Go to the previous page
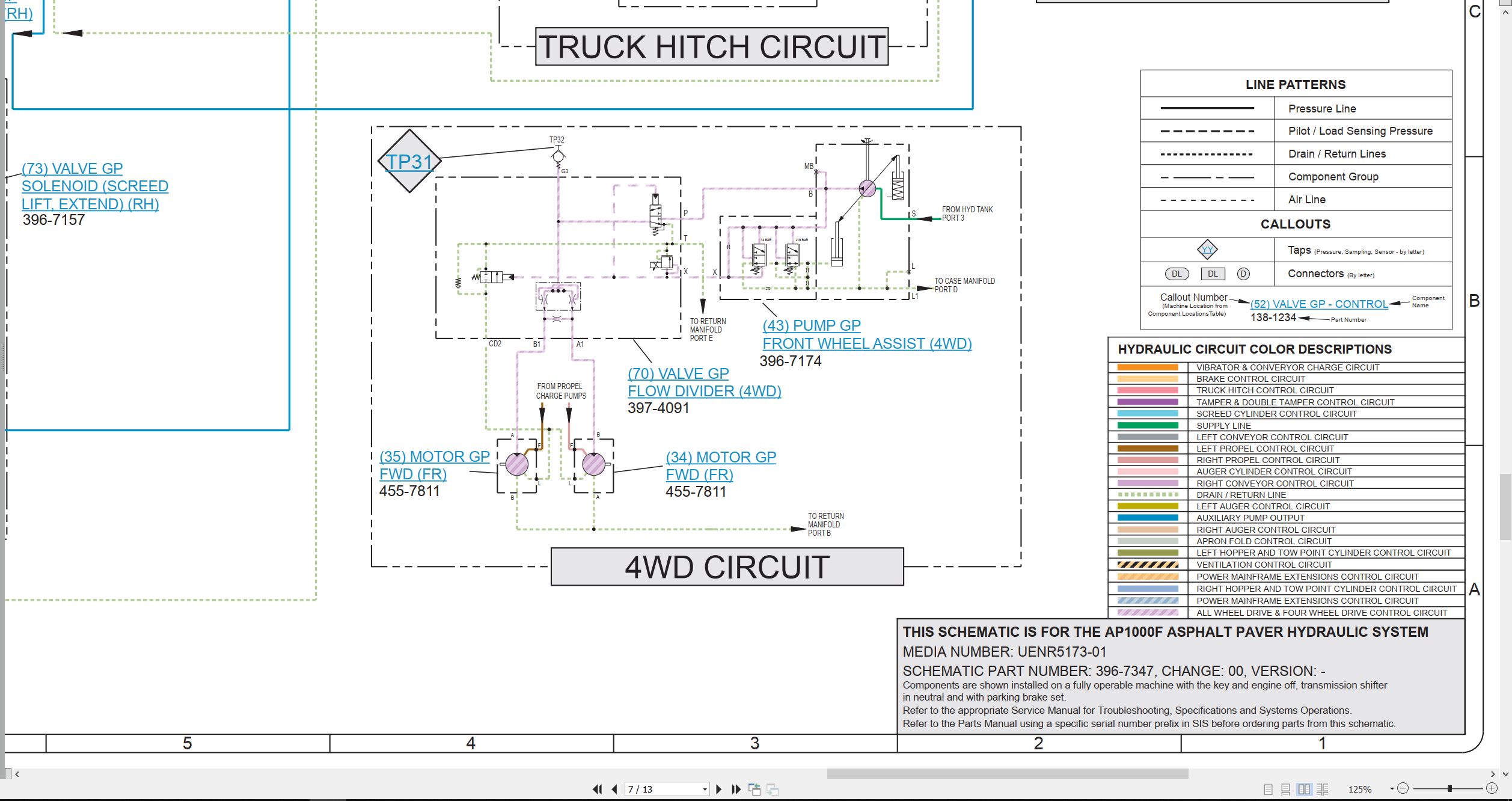 [x=614, y=789]
